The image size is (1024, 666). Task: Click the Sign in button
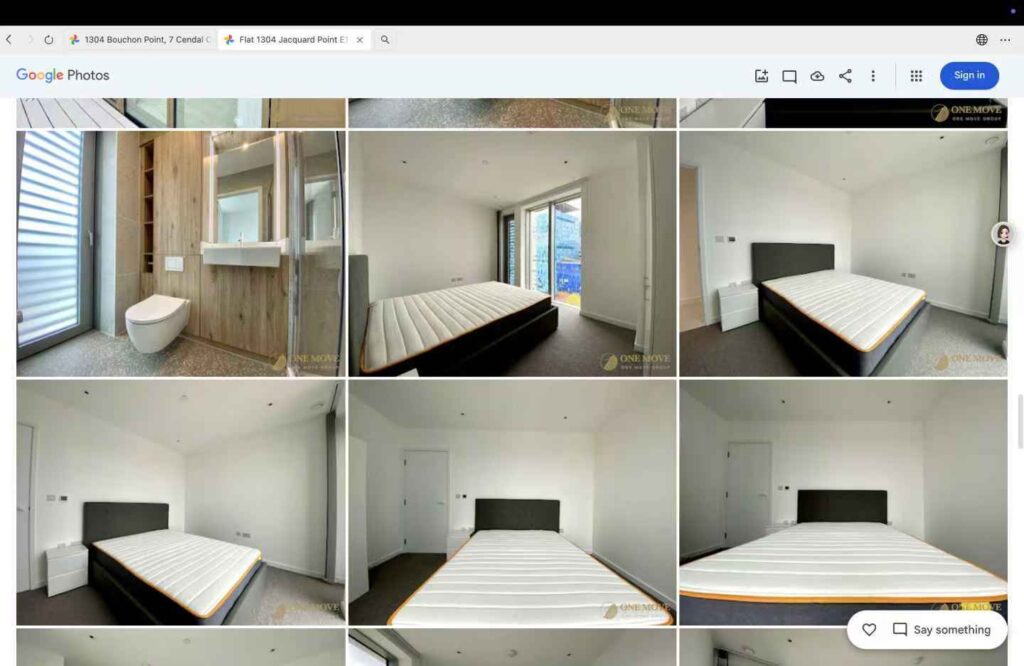(x=969, y=76)
